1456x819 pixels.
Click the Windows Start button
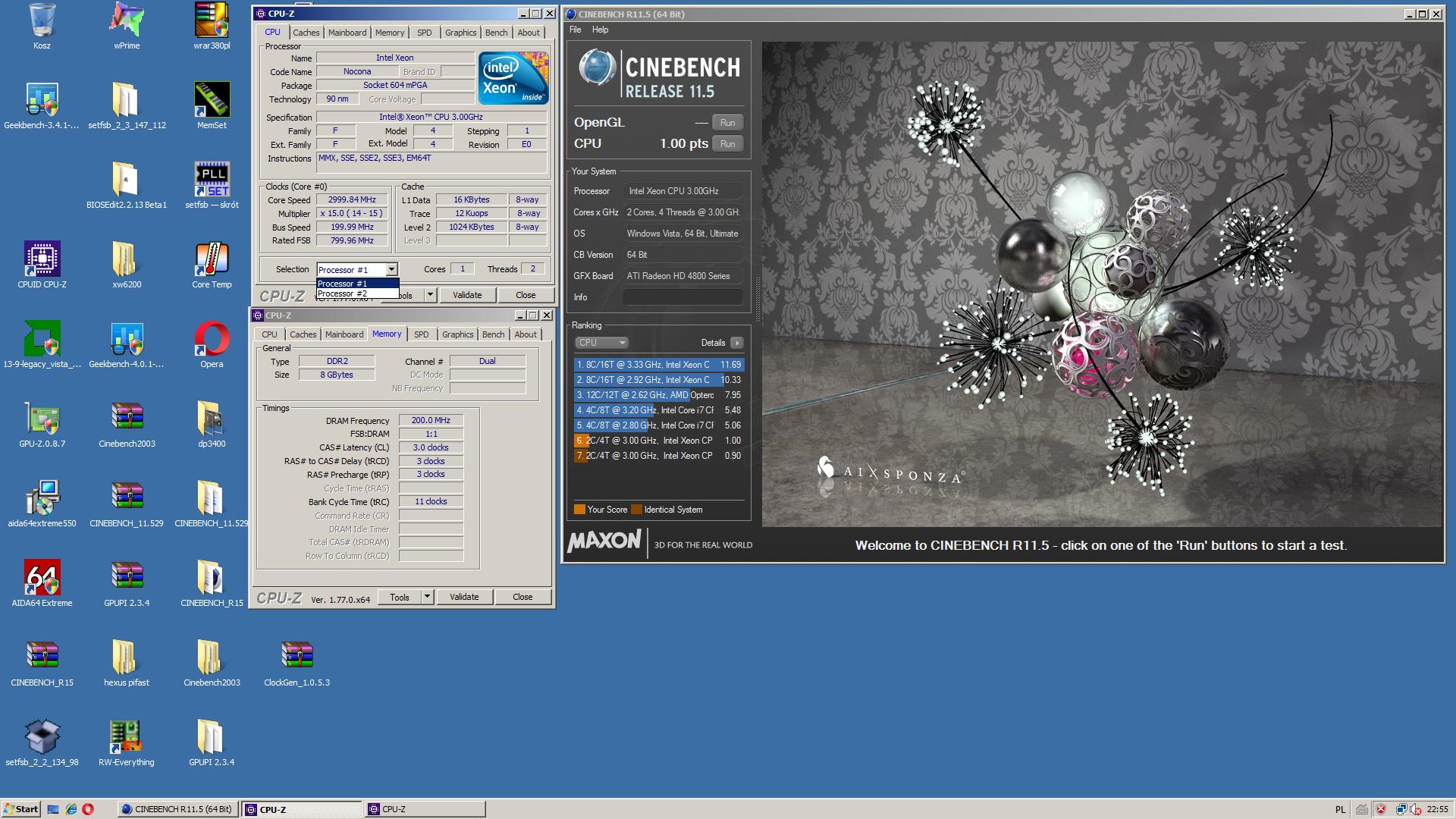point(20,809)
